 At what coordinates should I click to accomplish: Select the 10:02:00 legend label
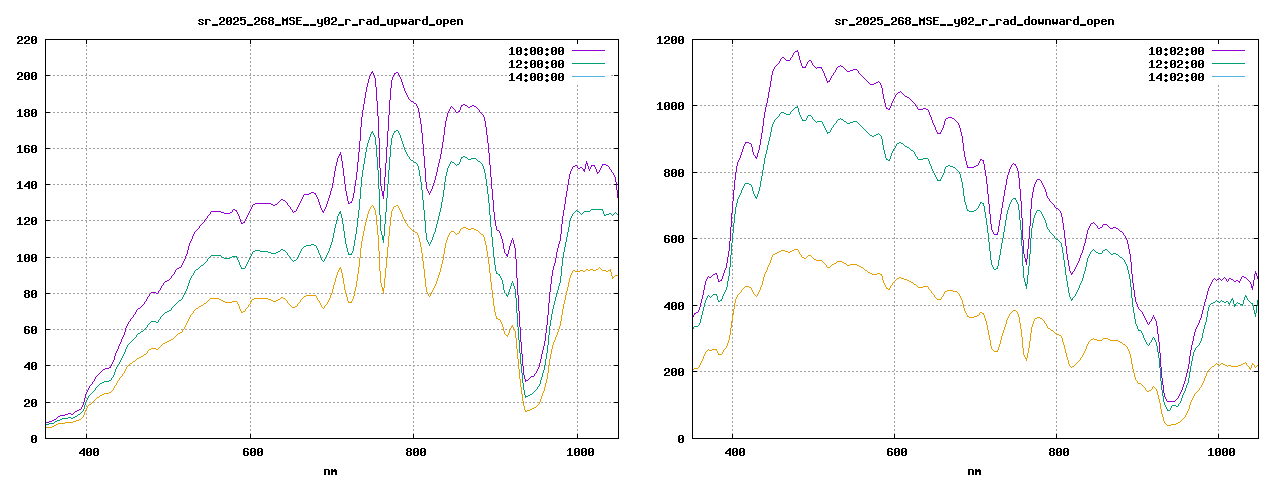(1176, 50)
